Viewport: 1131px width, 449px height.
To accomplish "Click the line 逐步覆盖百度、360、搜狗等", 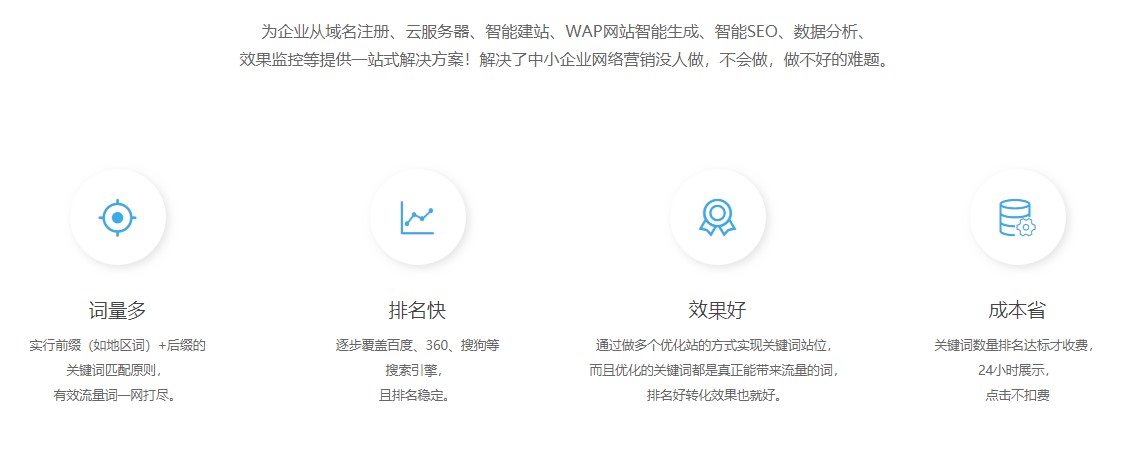I will pyautogui.click(x=418, y=345).
